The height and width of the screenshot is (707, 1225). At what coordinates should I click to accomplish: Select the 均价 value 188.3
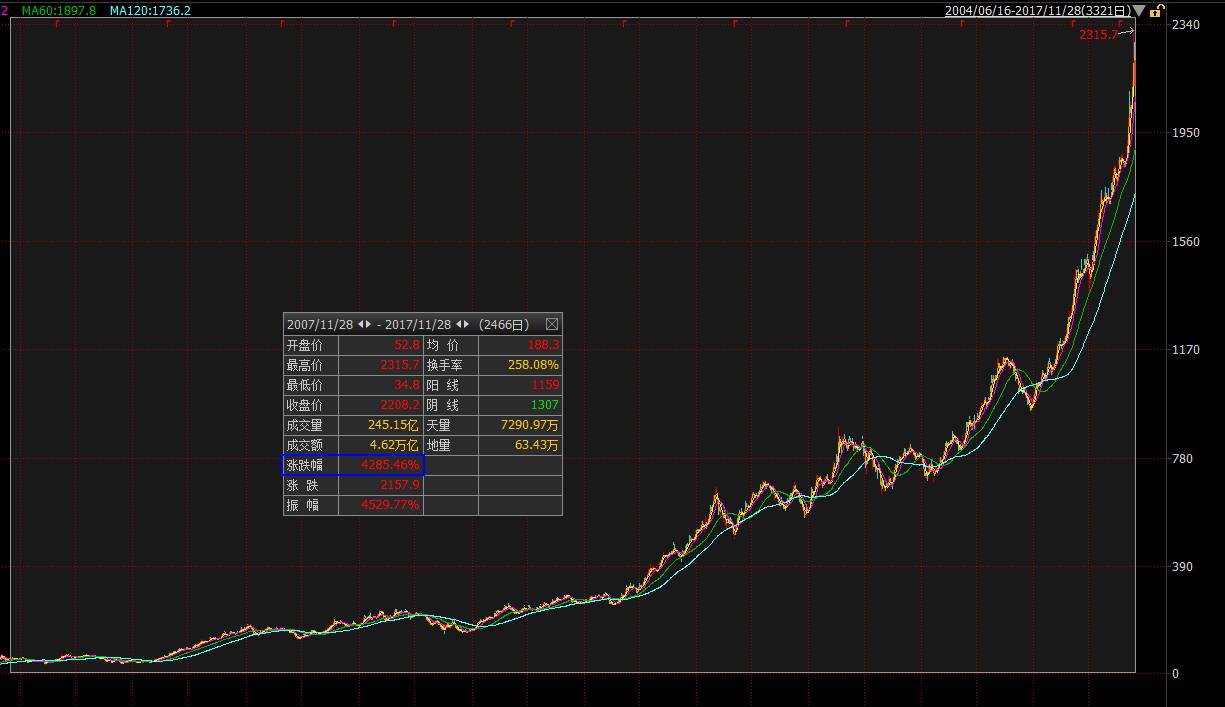click(x=544, y=345)
